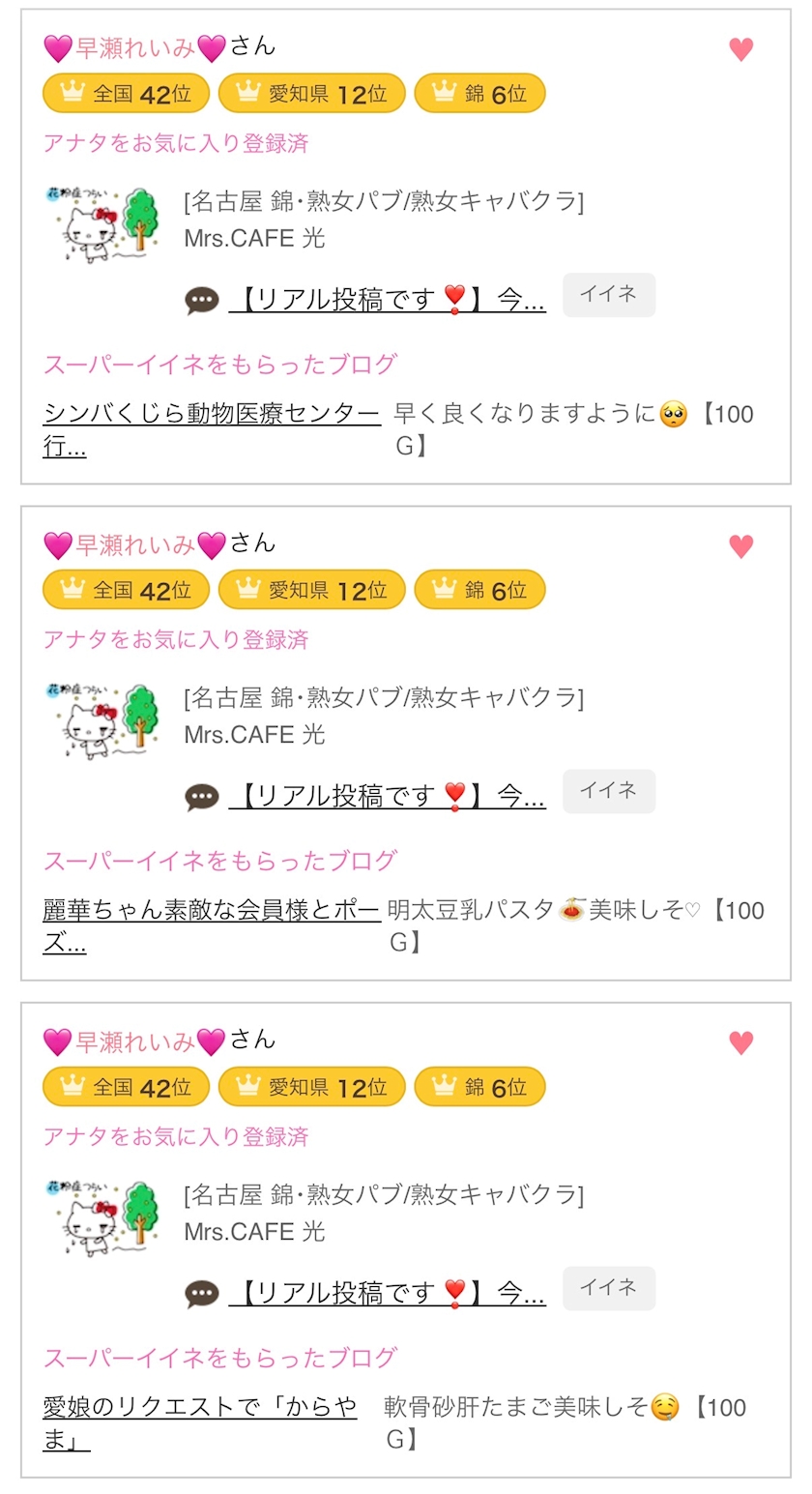
Task: Toggle favorite heart in the 麗華ちゃん blog card
Action: pos(740,546)
